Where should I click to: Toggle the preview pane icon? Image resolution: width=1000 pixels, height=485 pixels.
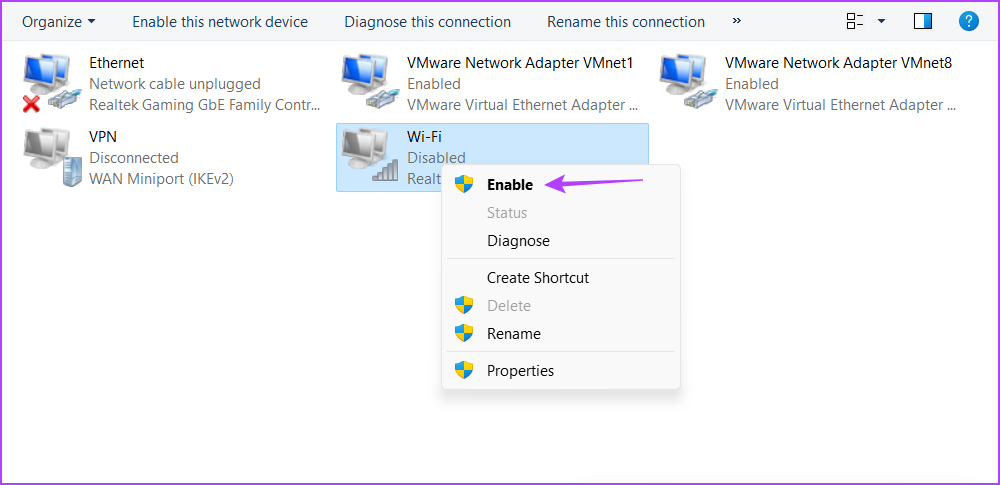click(x=923, y=22)
